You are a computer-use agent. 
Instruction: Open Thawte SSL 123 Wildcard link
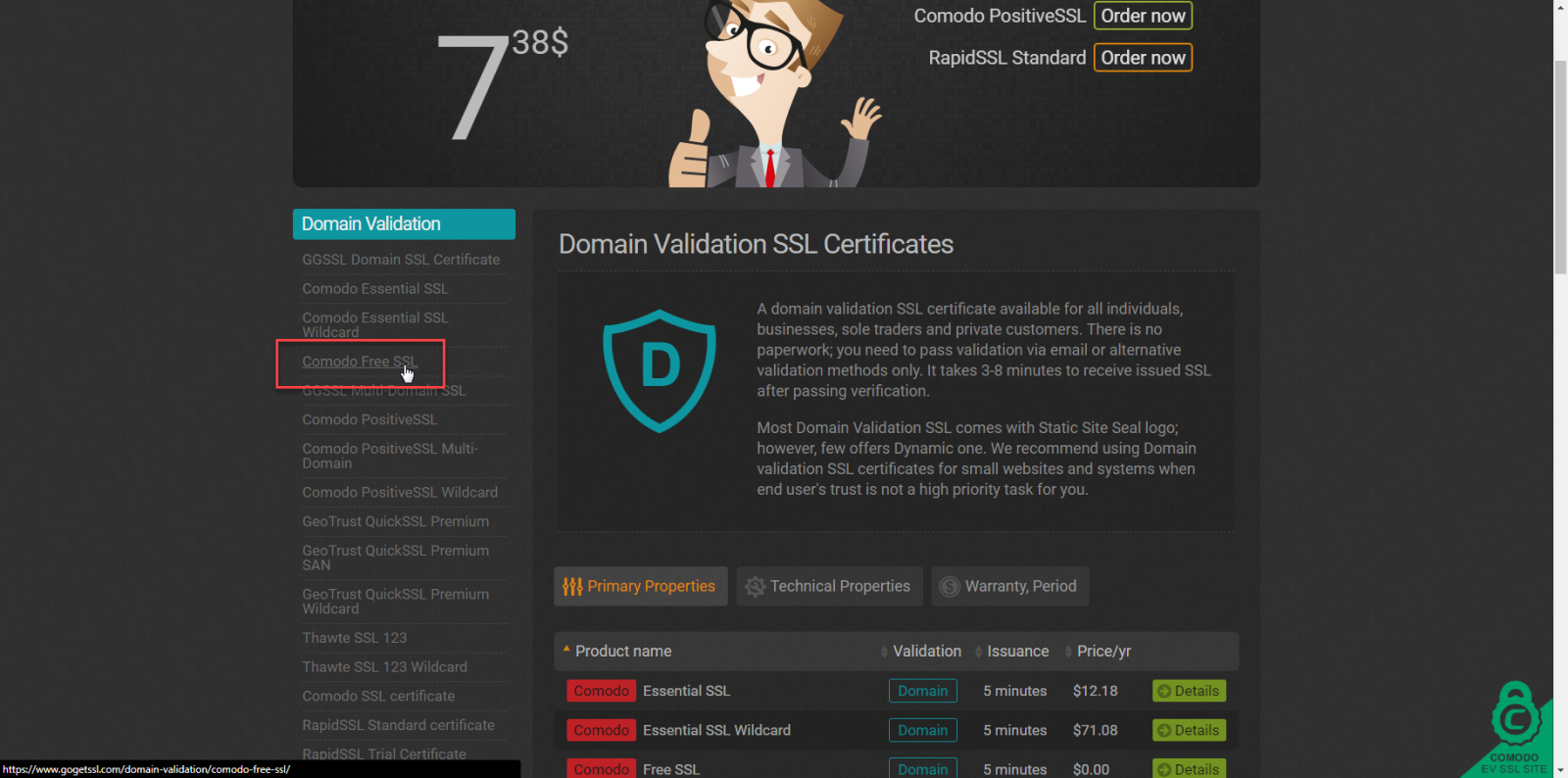(x=385, y=667)
